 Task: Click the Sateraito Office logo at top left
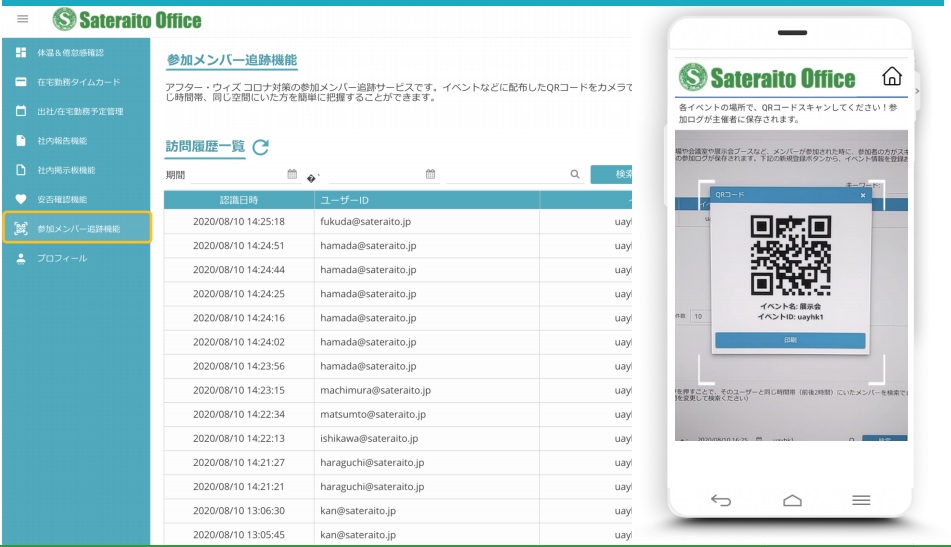127,20
